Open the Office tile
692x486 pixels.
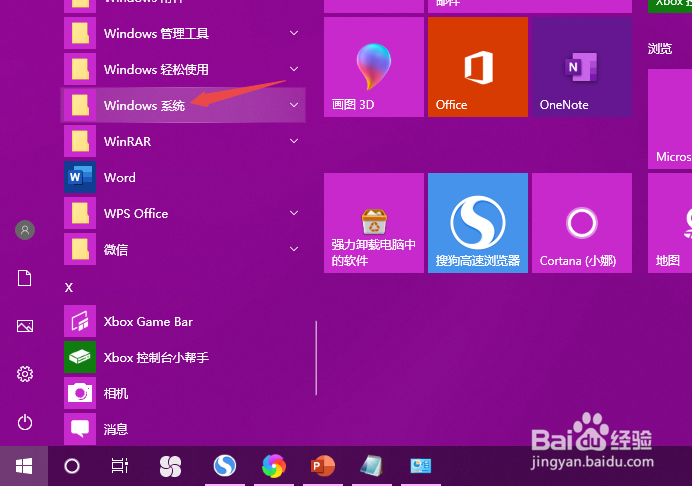pos(478,67)
